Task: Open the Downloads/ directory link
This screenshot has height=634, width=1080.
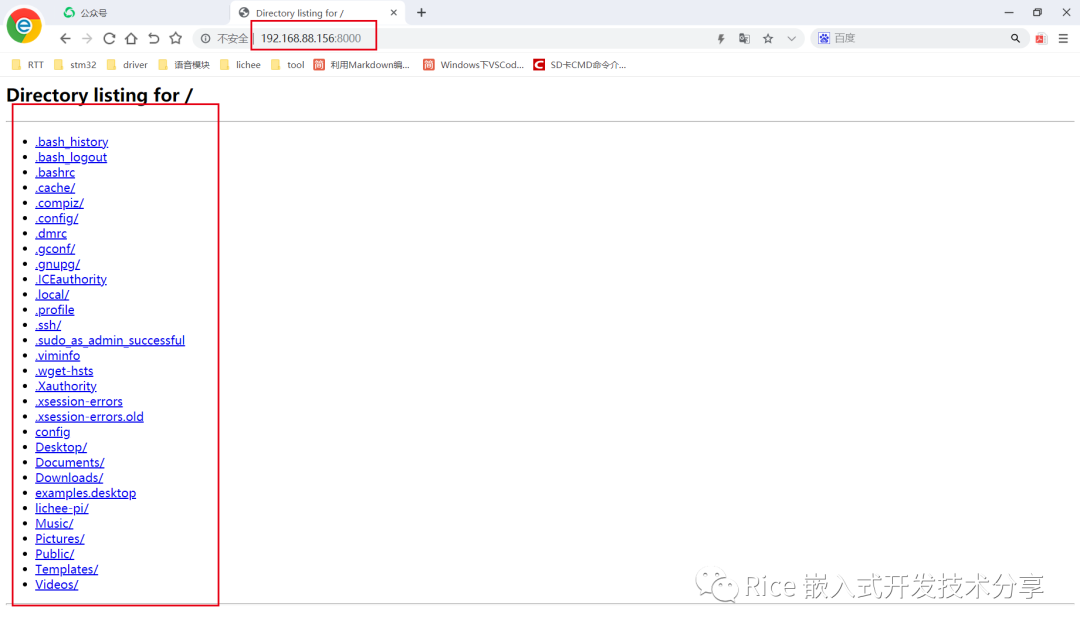Action: click(x=69, y=478)
